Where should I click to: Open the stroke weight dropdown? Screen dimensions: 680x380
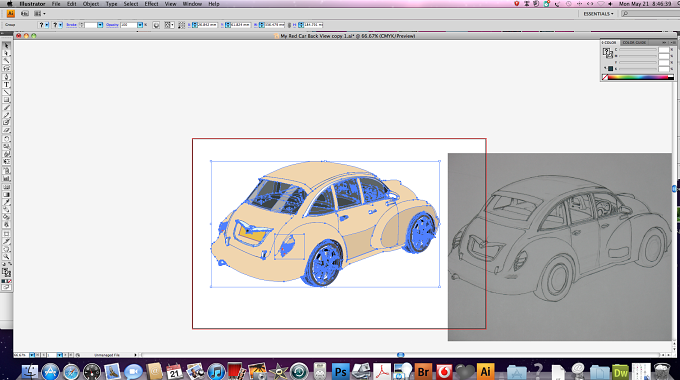click(x=100, y=25)
